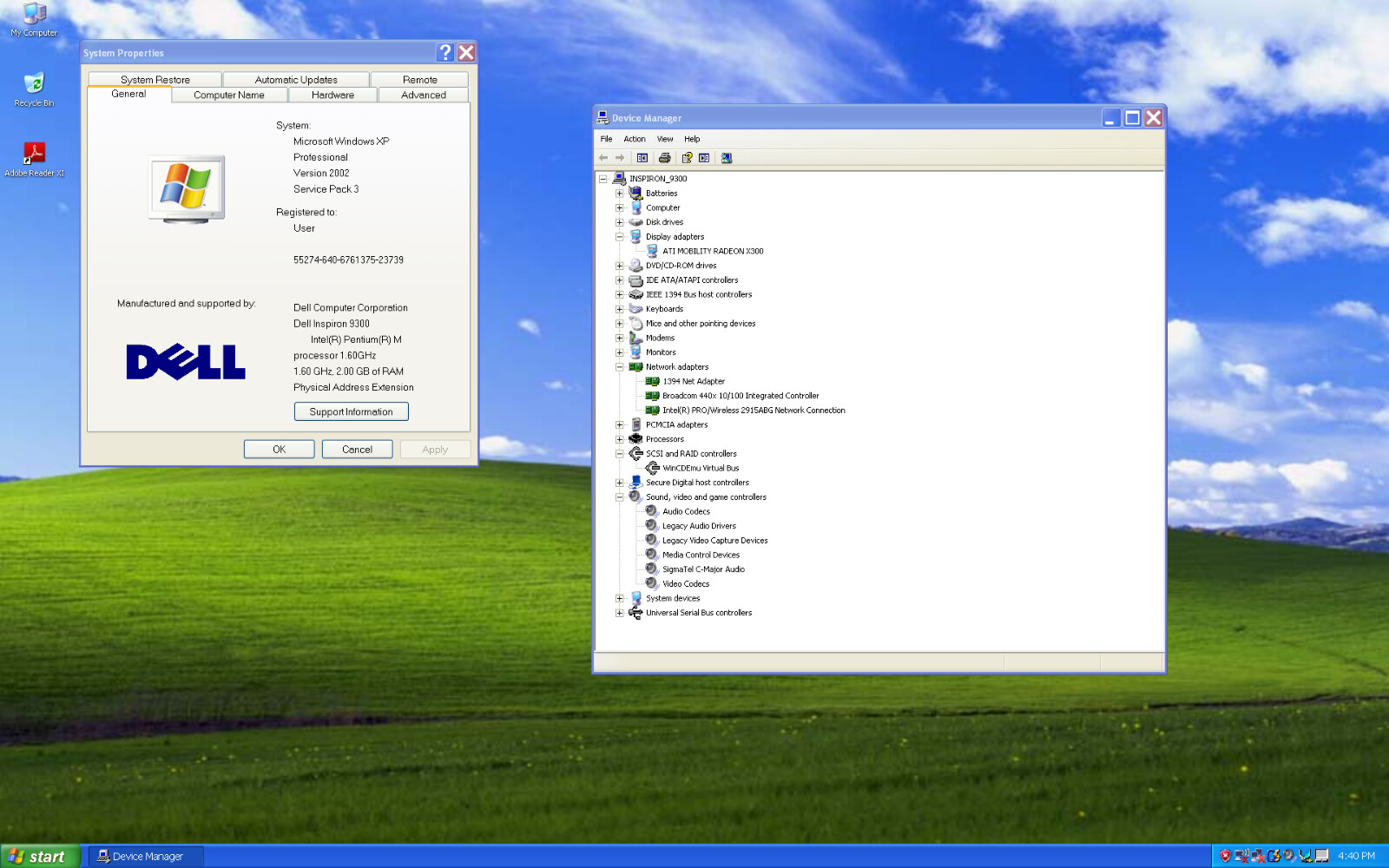Collapse the Display adapters node
This screenshot has height=868, width=1389.
click(x=620, y=237)
